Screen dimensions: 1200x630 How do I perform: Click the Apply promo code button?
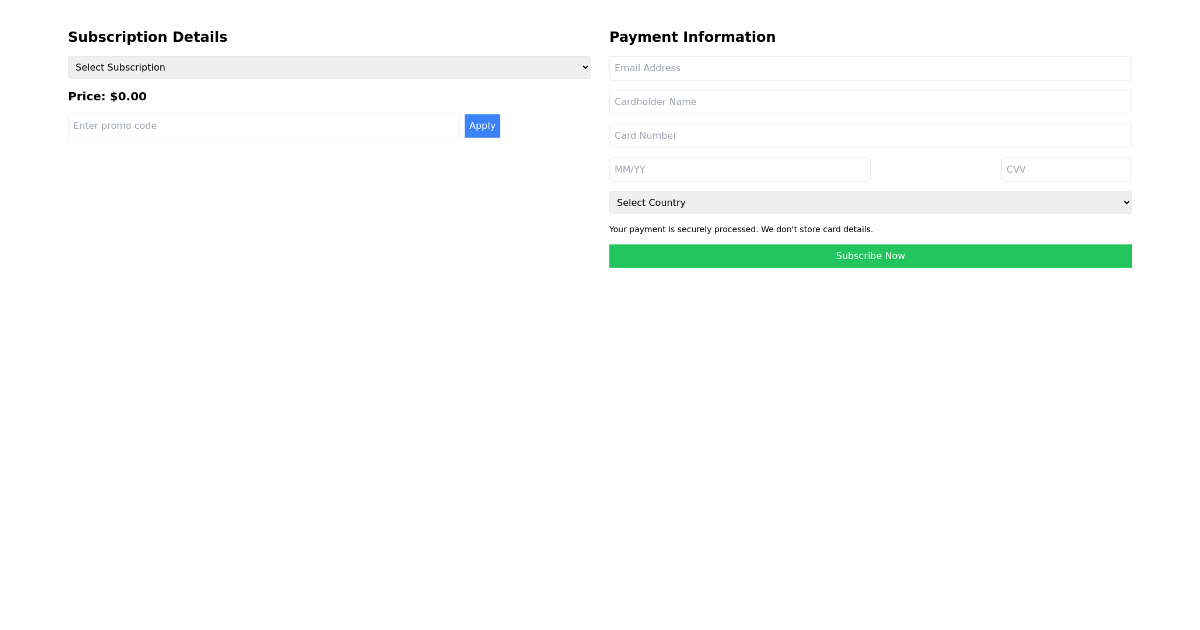(482, 125)
